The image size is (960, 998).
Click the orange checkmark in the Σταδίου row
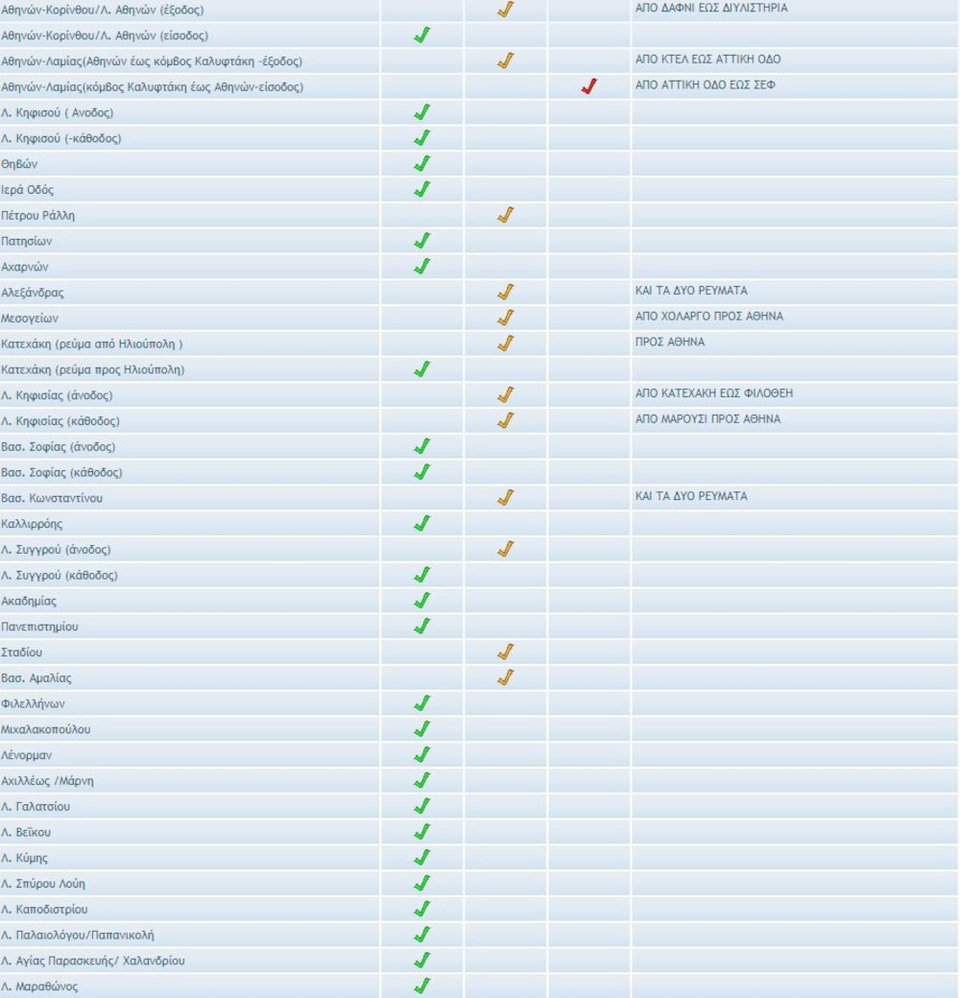(x=505, y=652)
